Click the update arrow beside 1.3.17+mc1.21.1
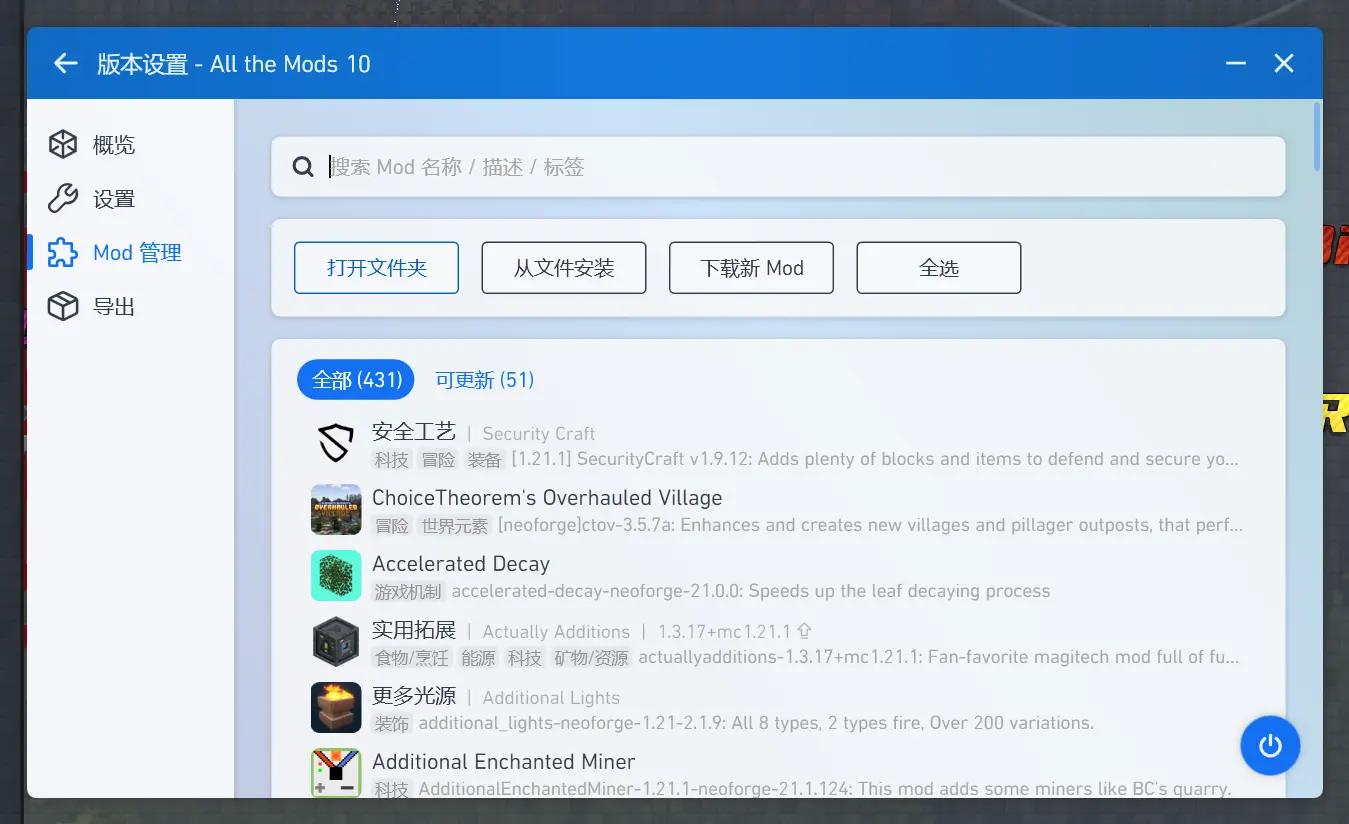Viewport: 1349px width, 824px height. 804,632
